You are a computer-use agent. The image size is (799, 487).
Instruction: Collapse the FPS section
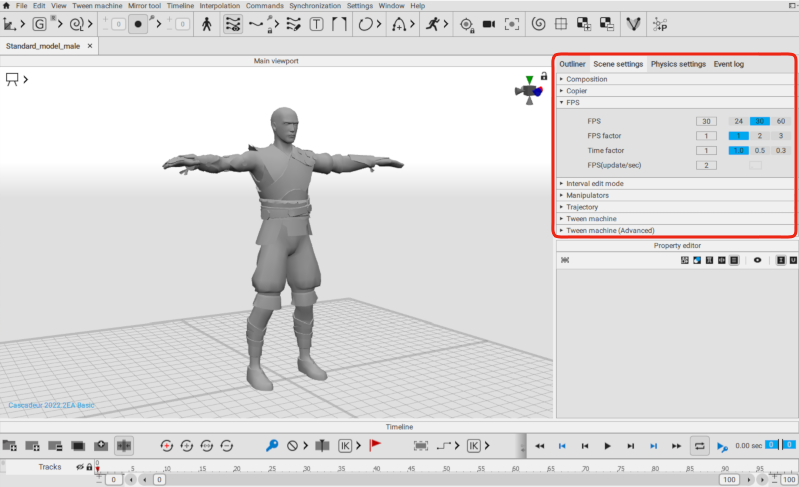tap(573, 102)
